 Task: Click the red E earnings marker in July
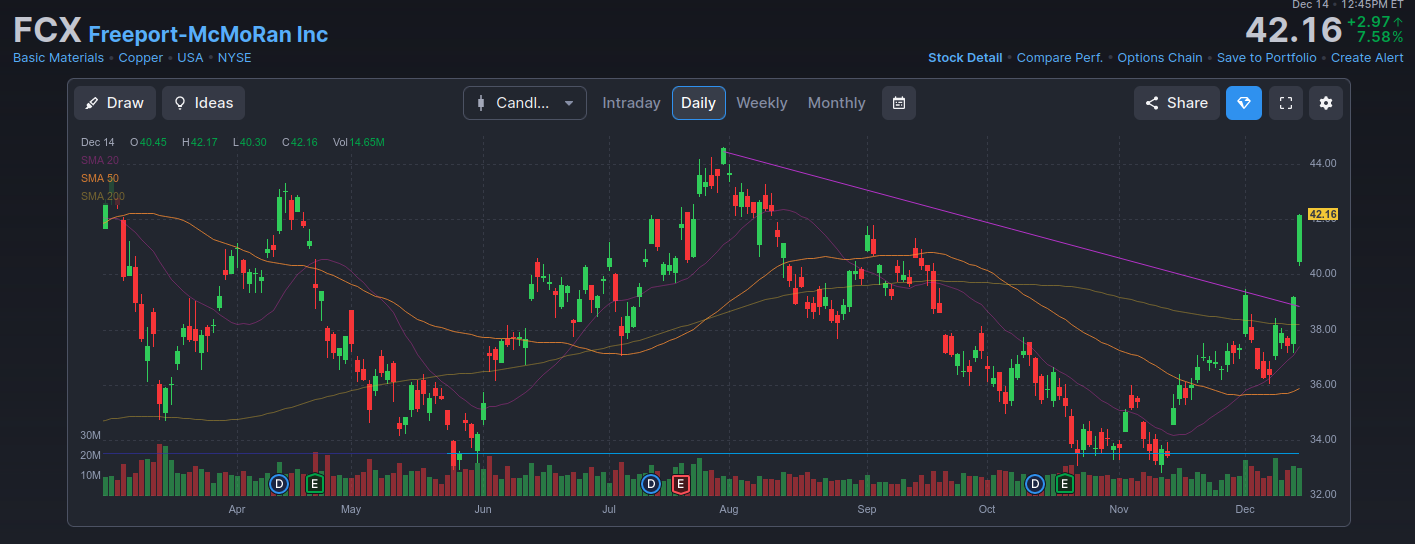pos(680,484)
